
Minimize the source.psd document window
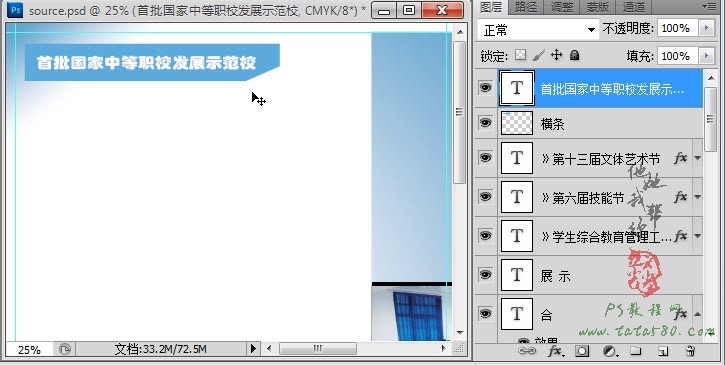click(384, 10)
